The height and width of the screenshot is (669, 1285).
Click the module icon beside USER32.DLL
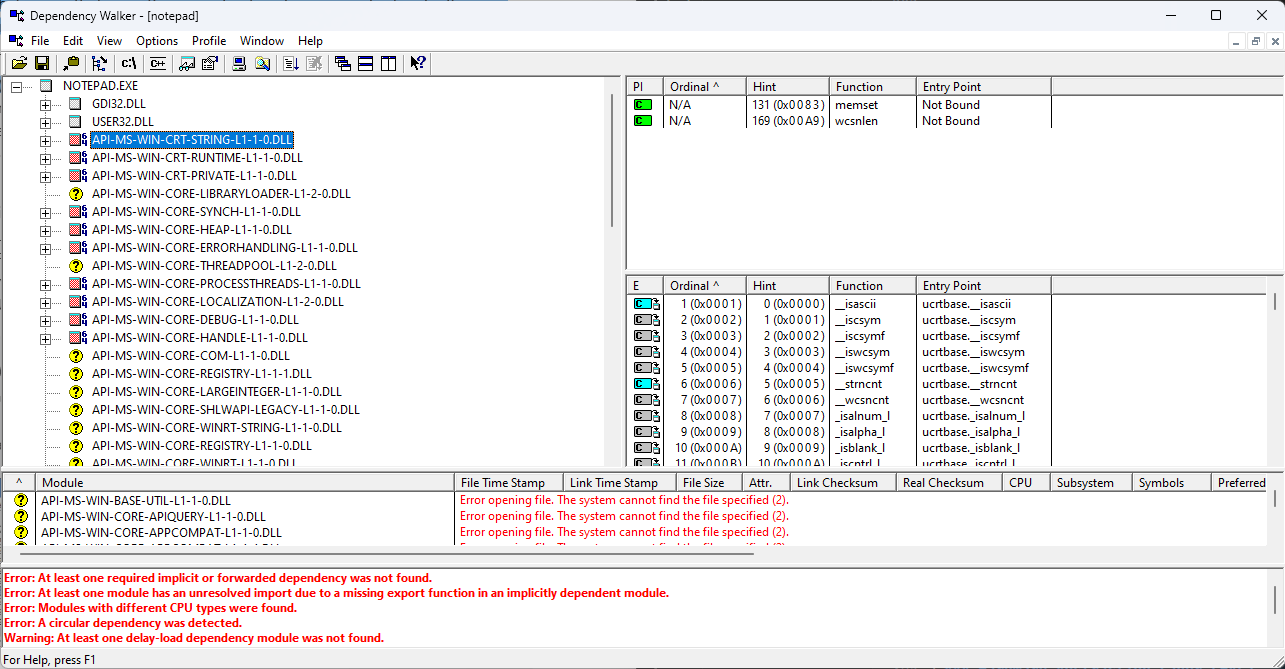75,122
